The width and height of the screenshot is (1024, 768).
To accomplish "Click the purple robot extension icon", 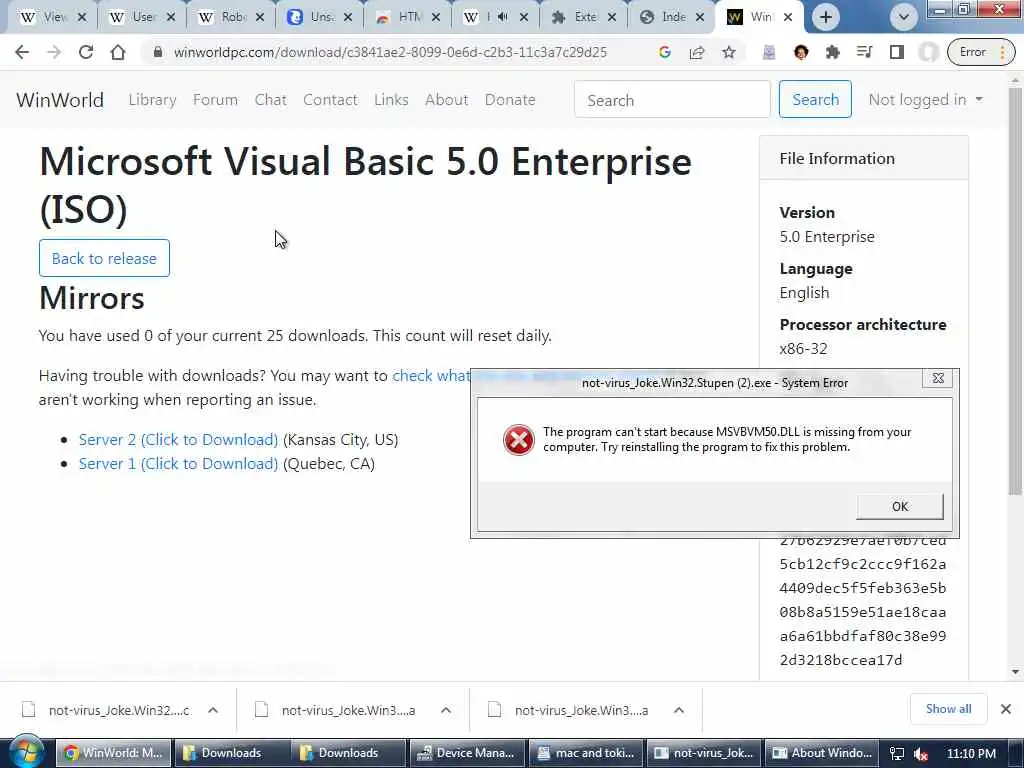I will pos(769,52).
